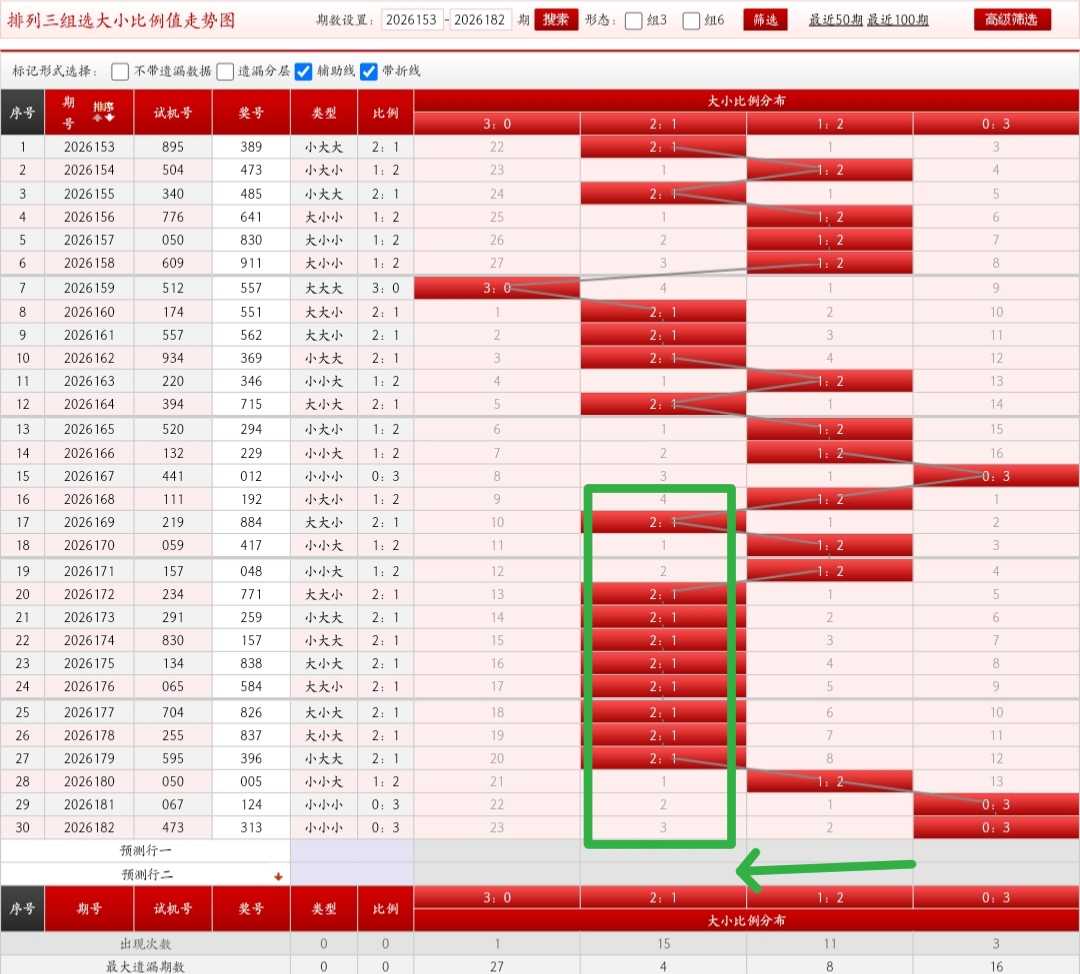
Task: Click the 预测行一 cell under 2:1
Action: [663, 851]
